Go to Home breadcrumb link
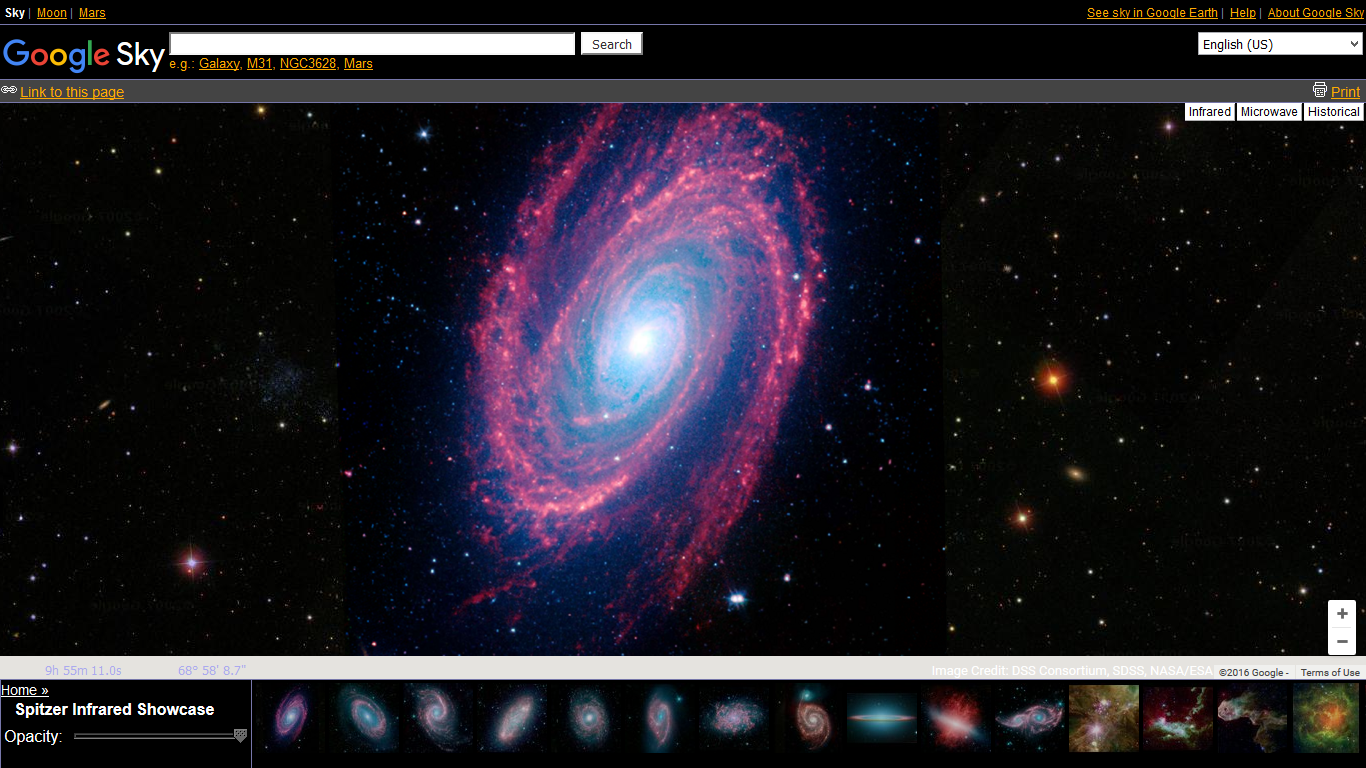Image resolution: width=1366 pixels, height=768 pixels. coord(24,690)
